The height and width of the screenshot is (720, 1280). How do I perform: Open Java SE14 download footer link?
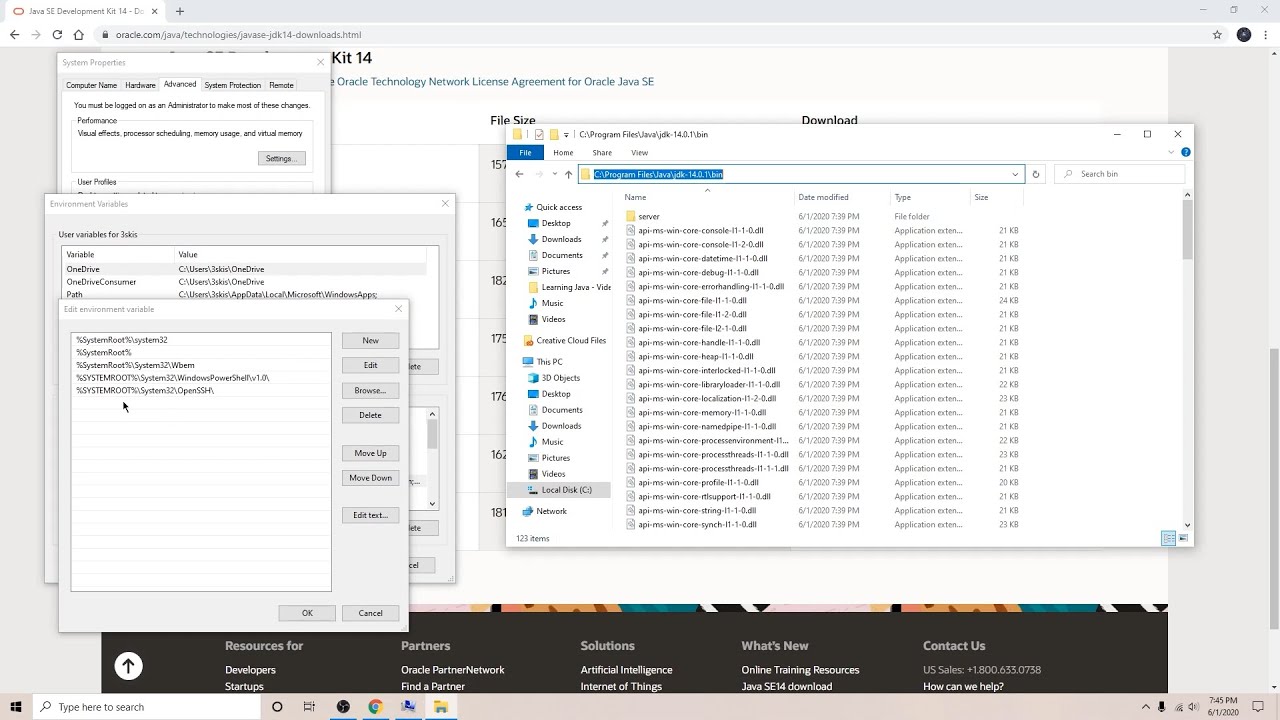coord(786,686)
